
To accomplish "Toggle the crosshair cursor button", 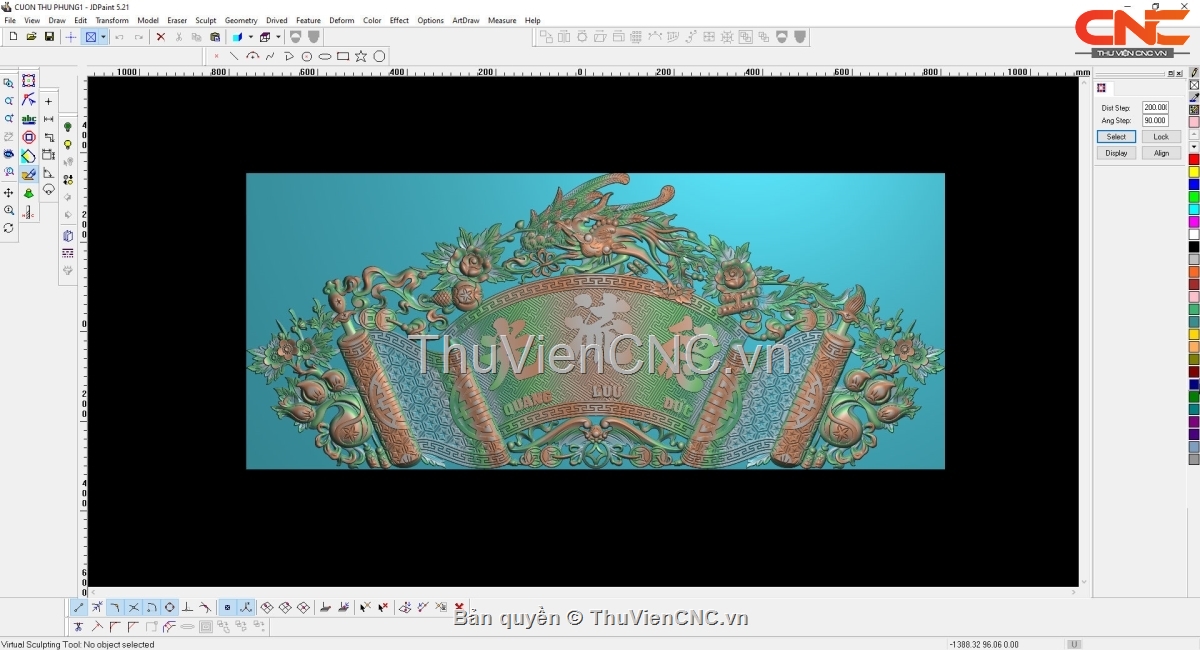I will [70, 37].
